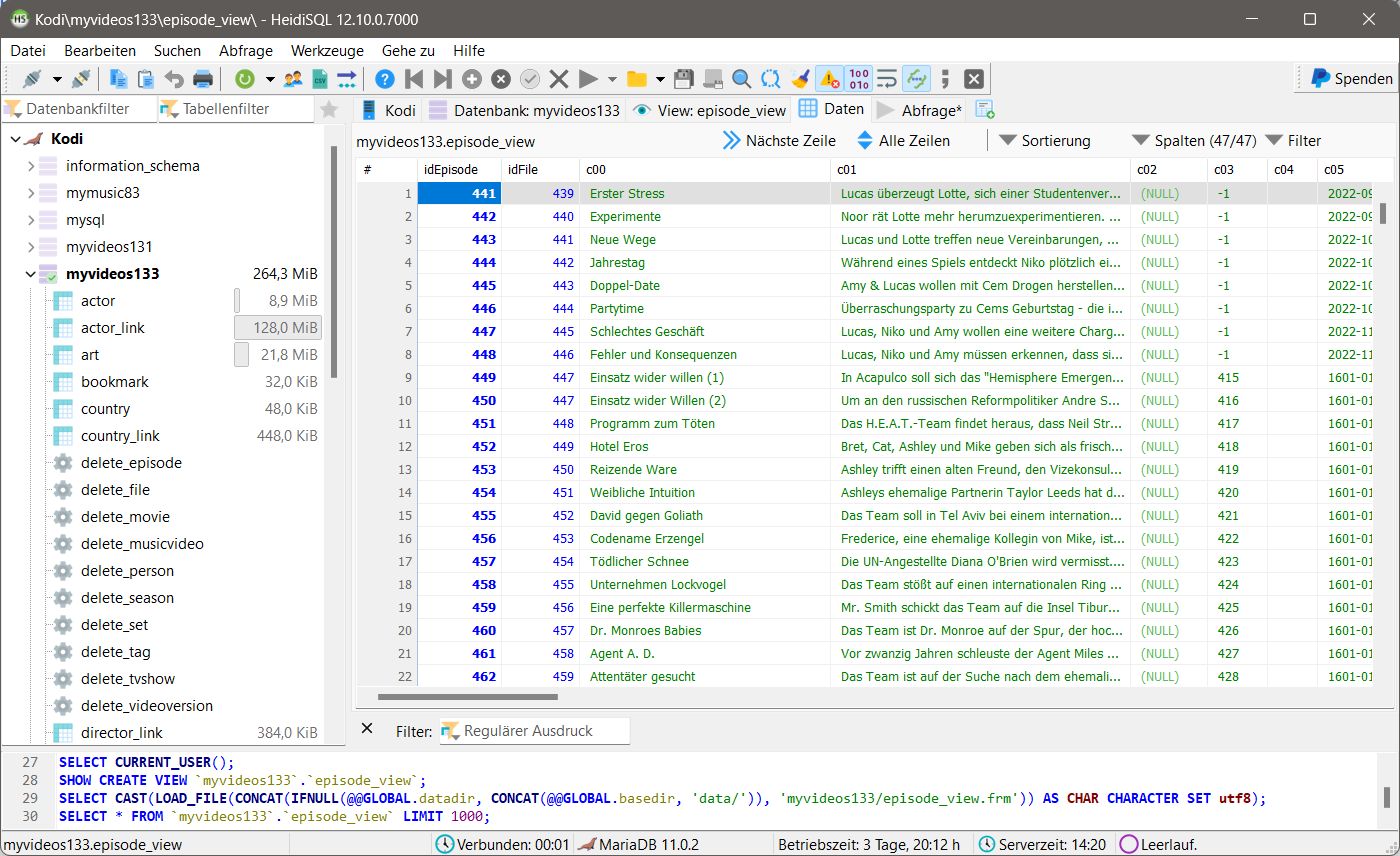
Task: Toggle stop on errors warning icon
Action: click(x=829, y=79)
